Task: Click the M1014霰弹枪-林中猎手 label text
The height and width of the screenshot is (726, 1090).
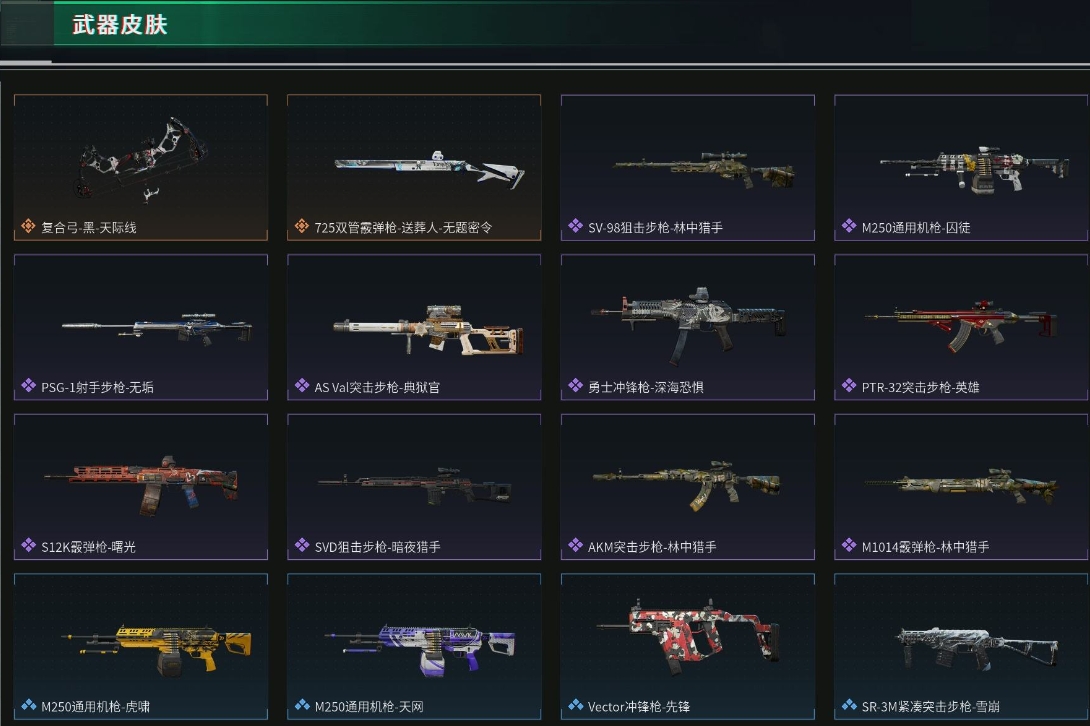Action: pyautogui.click(x=925, y=547)
